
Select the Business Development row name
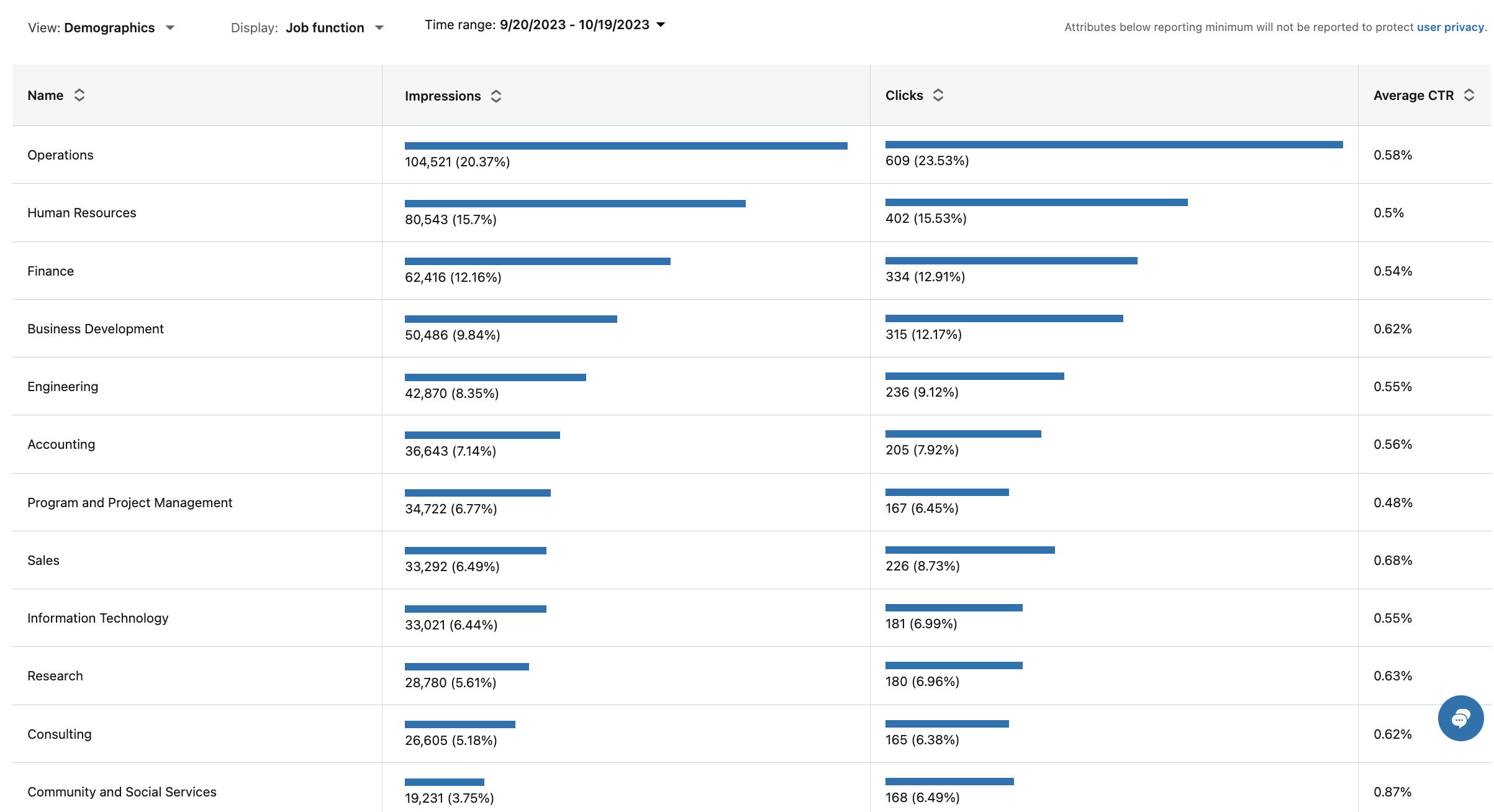96,329
